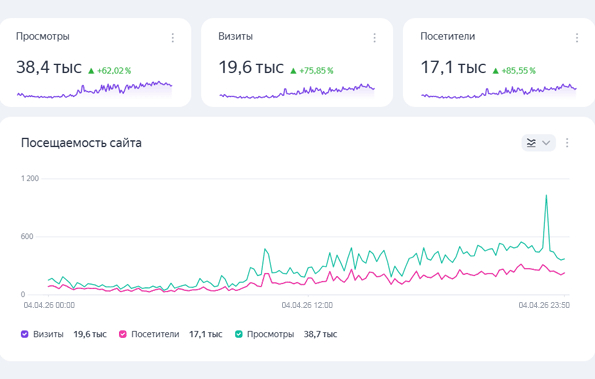Click the Визиты card sparkline

click(x=297, y=91)
